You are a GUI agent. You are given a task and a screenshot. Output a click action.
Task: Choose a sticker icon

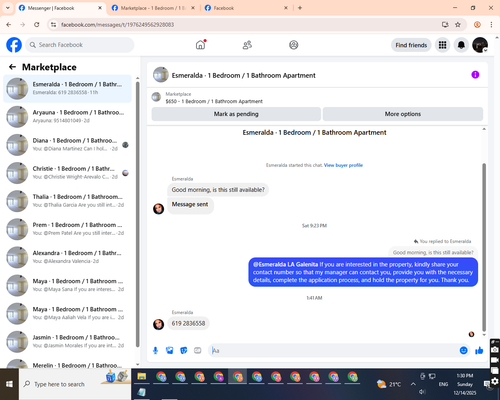point(184,350)
